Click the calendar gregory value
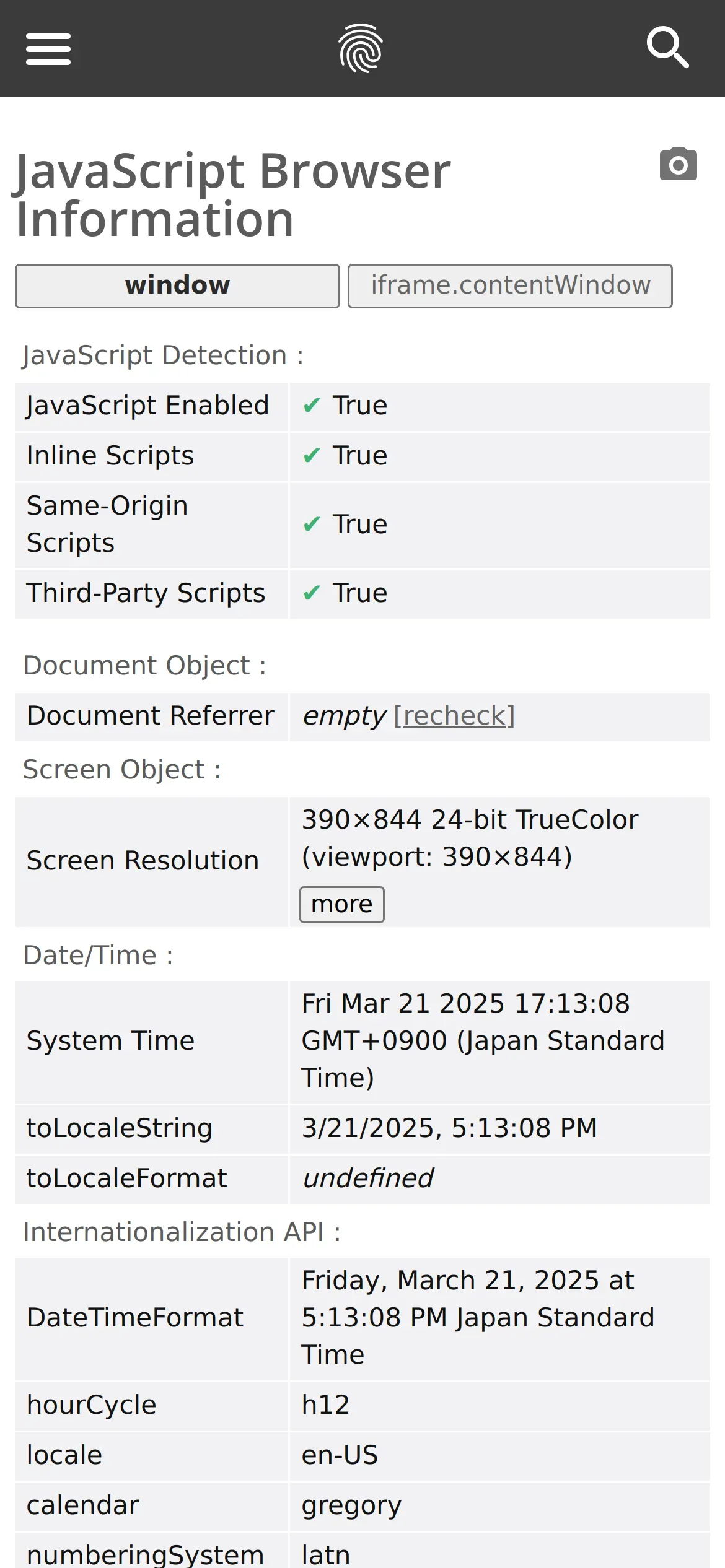Viewport: 725px width, 1568px height. pyautogui.click(x=351, y=1505)
